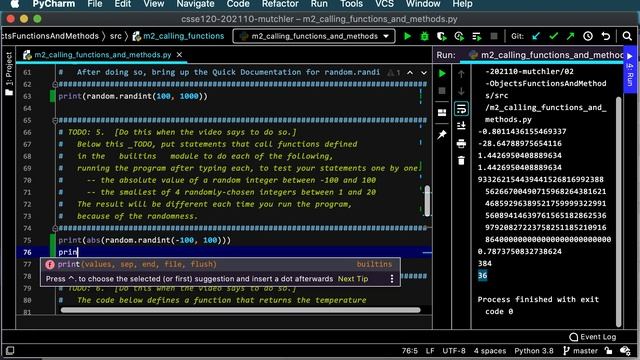The height and width of the screenshot is (360, 640).
Task: Open the Refactor menu
Action: [x=280, y=4]
